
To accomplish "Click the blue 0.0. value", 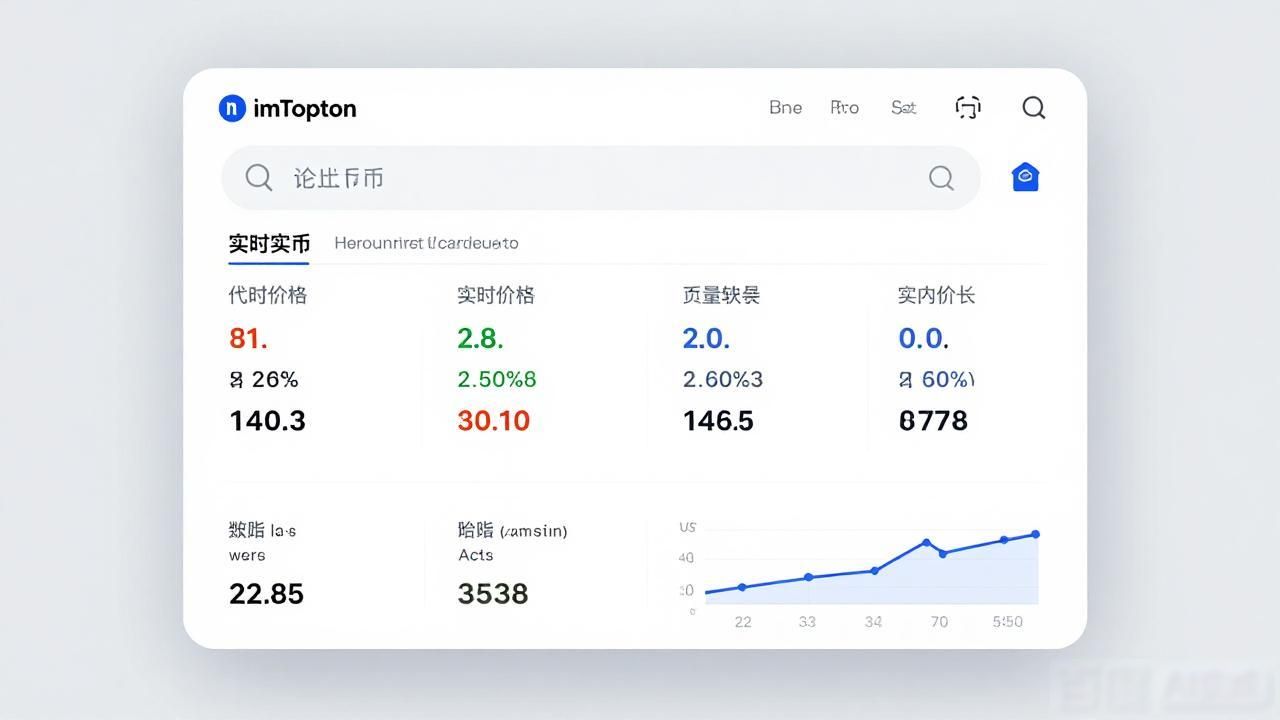I will click(923, 338).
